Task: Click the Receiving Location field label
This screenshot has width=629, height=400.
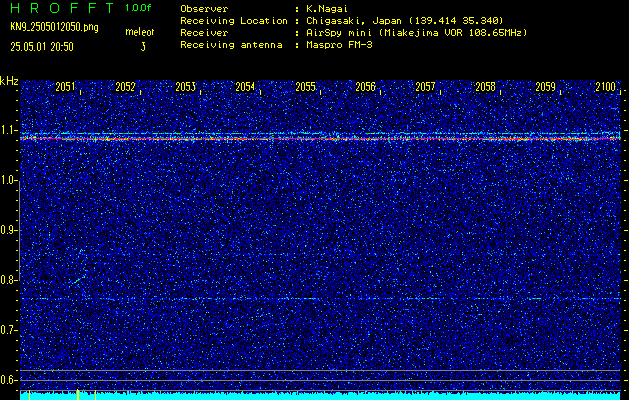Action: (x=234, y=21)
